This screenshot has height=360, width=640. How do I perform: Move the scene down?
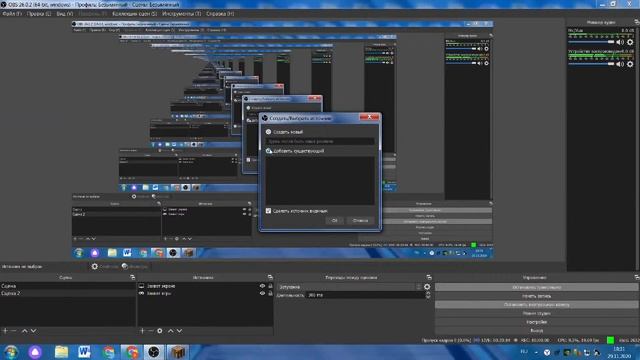[x=33, y=331]
